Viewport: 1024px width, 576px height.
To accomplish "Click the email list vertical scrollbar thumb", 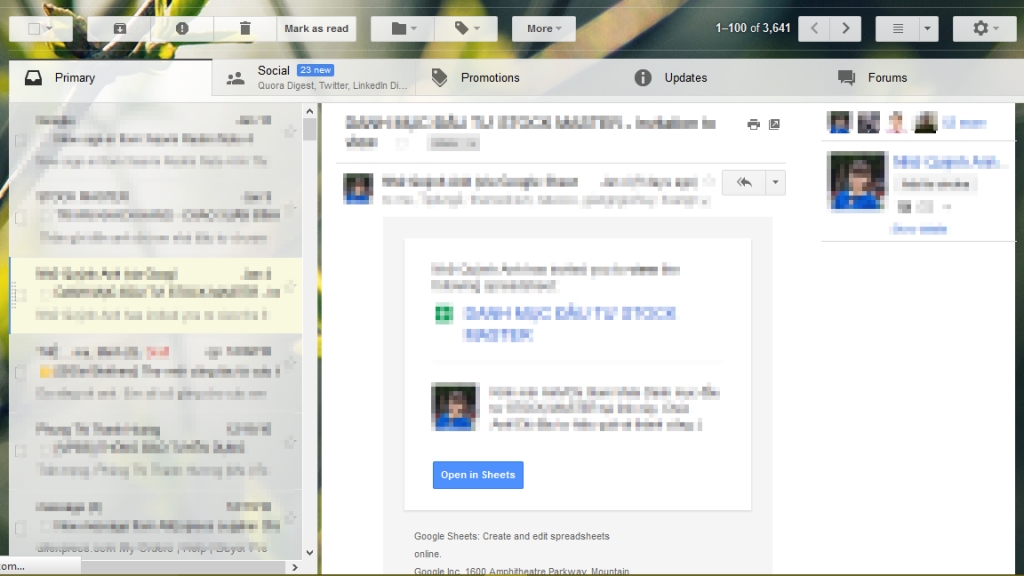I will pyautogui.click(x=310, y=129).
